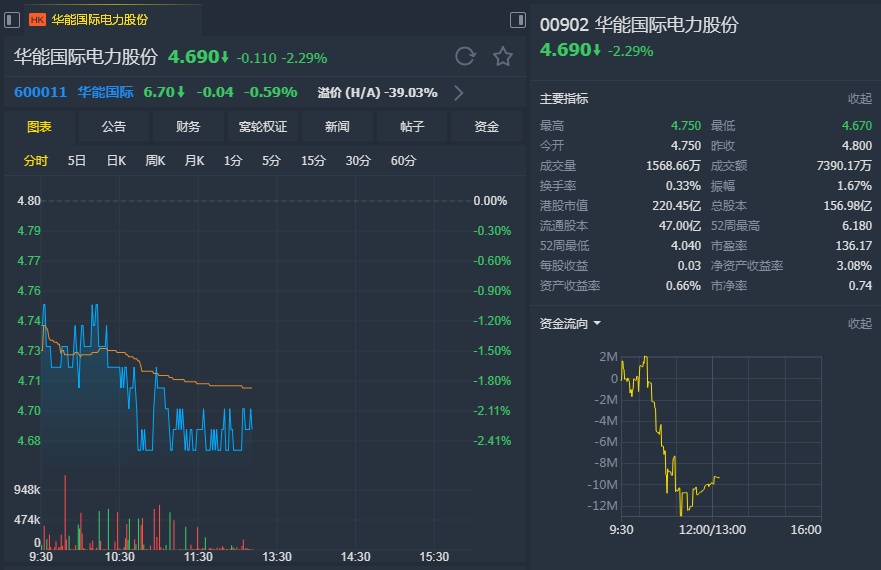Switch to the 财务 tab

(188, 126)
